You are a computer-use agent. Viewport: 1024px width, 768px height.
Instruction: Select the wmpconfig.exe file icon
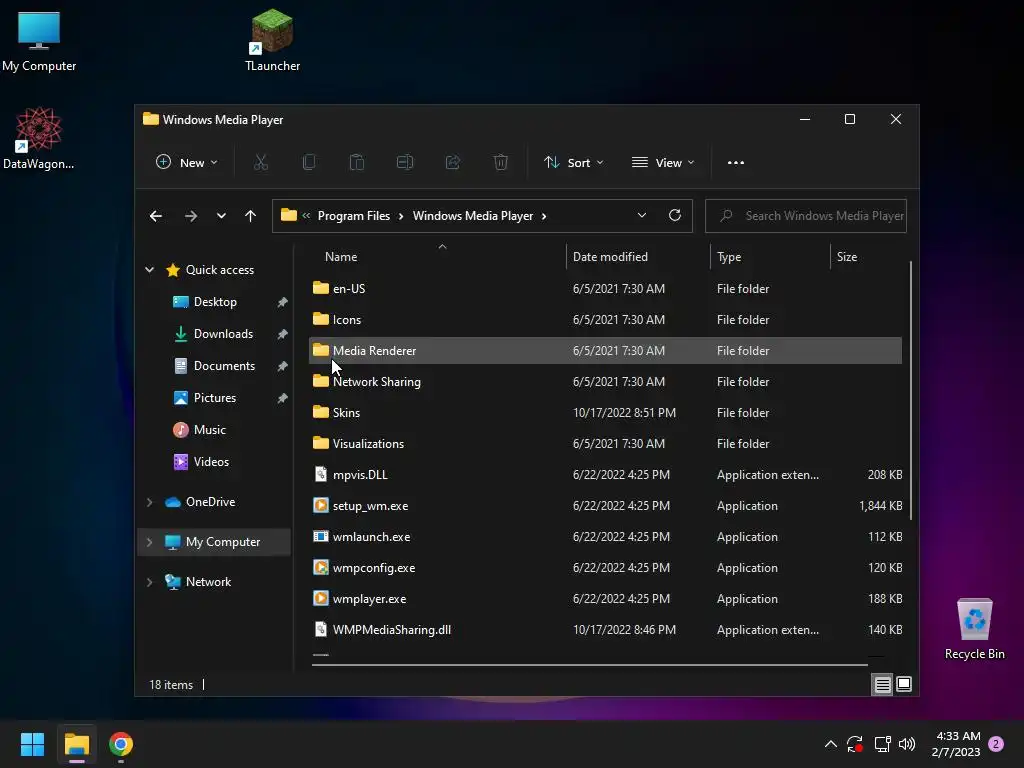(x=321, y=568)
